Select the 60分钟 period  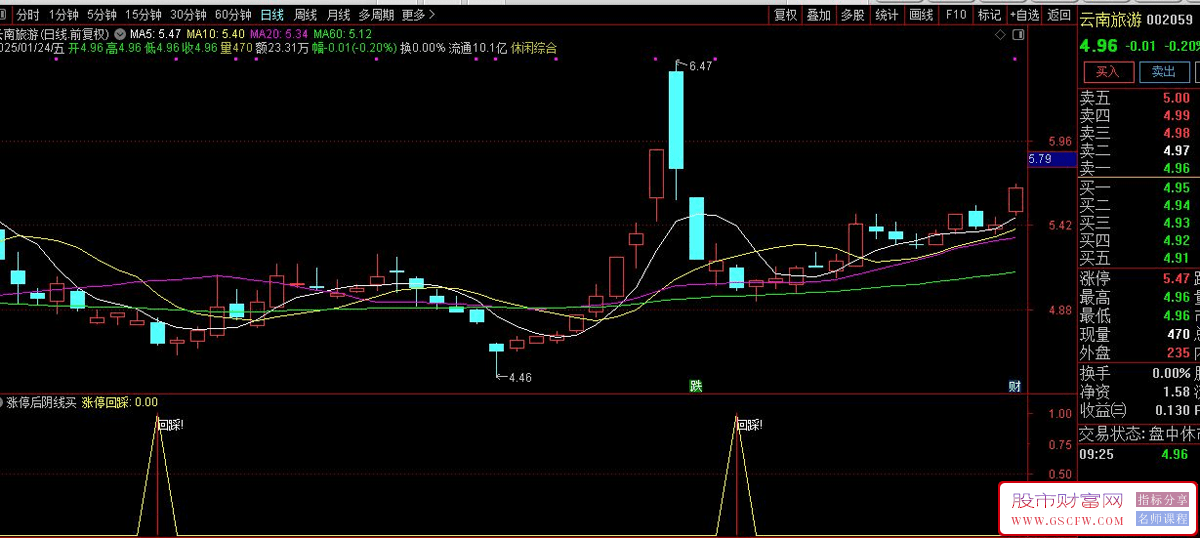click(x=233, y=15)
